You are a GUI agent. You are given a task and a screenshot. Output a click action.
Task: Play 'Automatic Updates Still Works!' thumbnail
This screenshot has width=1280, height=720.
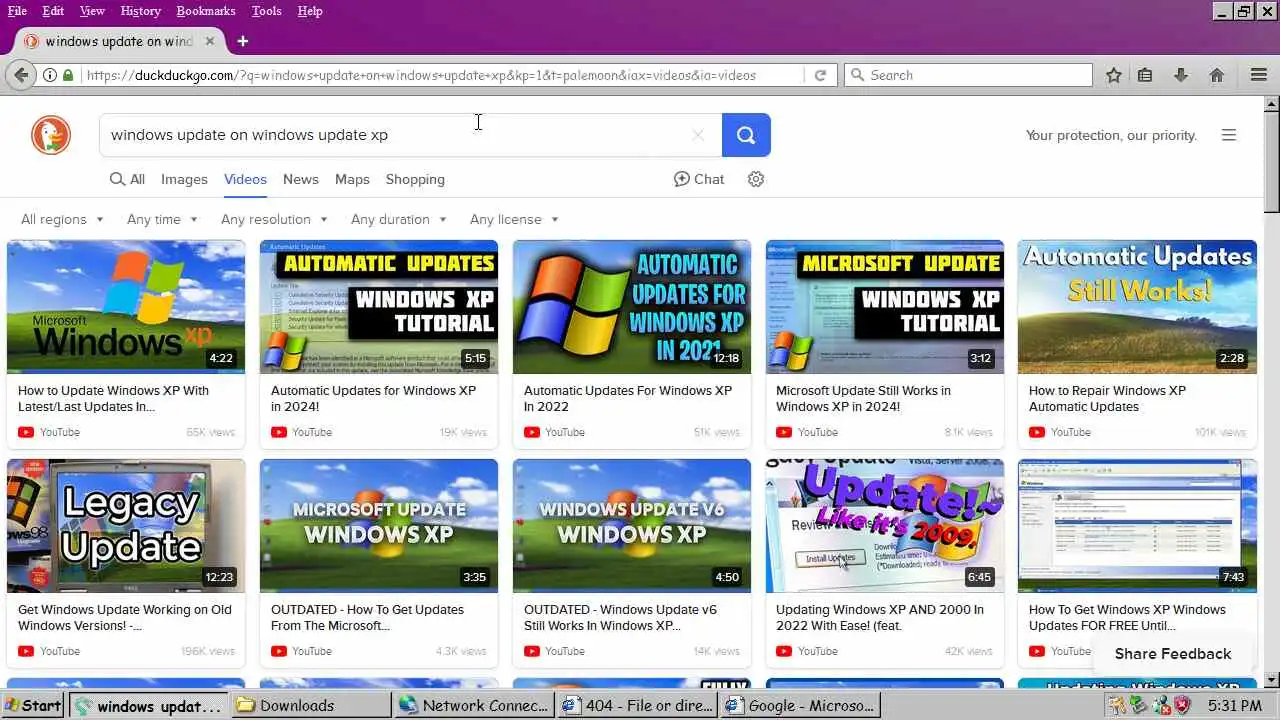(1137, 307)
